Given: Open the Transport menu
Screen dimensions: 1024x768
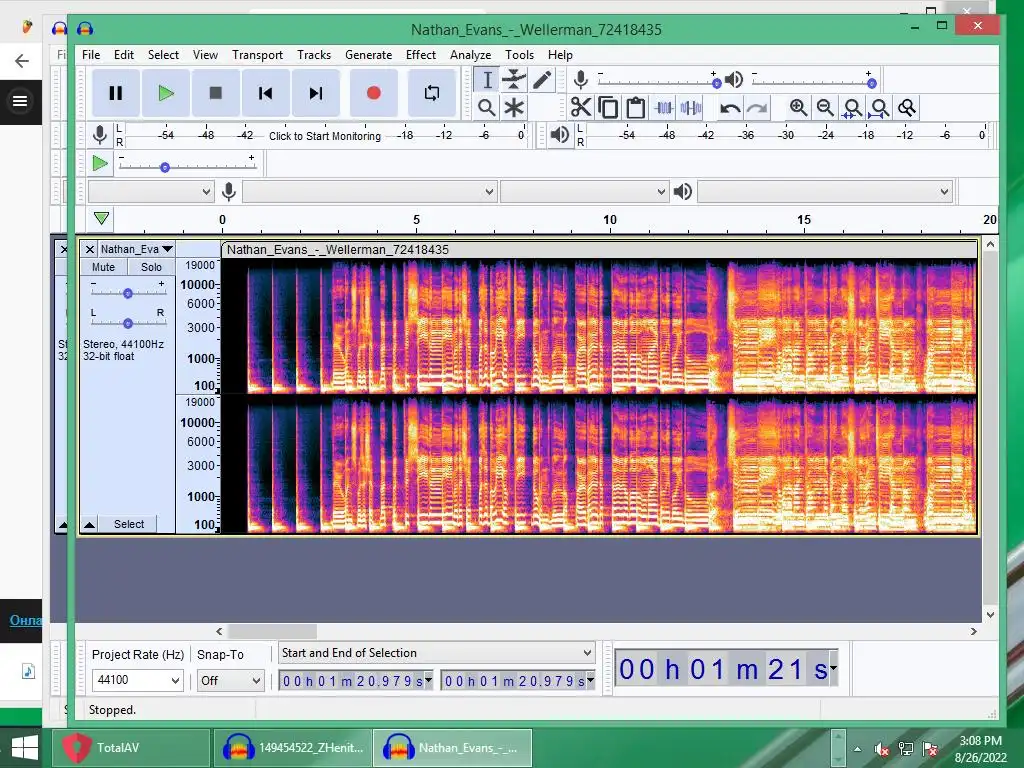Looking at the screenshot, I should 257,55.
